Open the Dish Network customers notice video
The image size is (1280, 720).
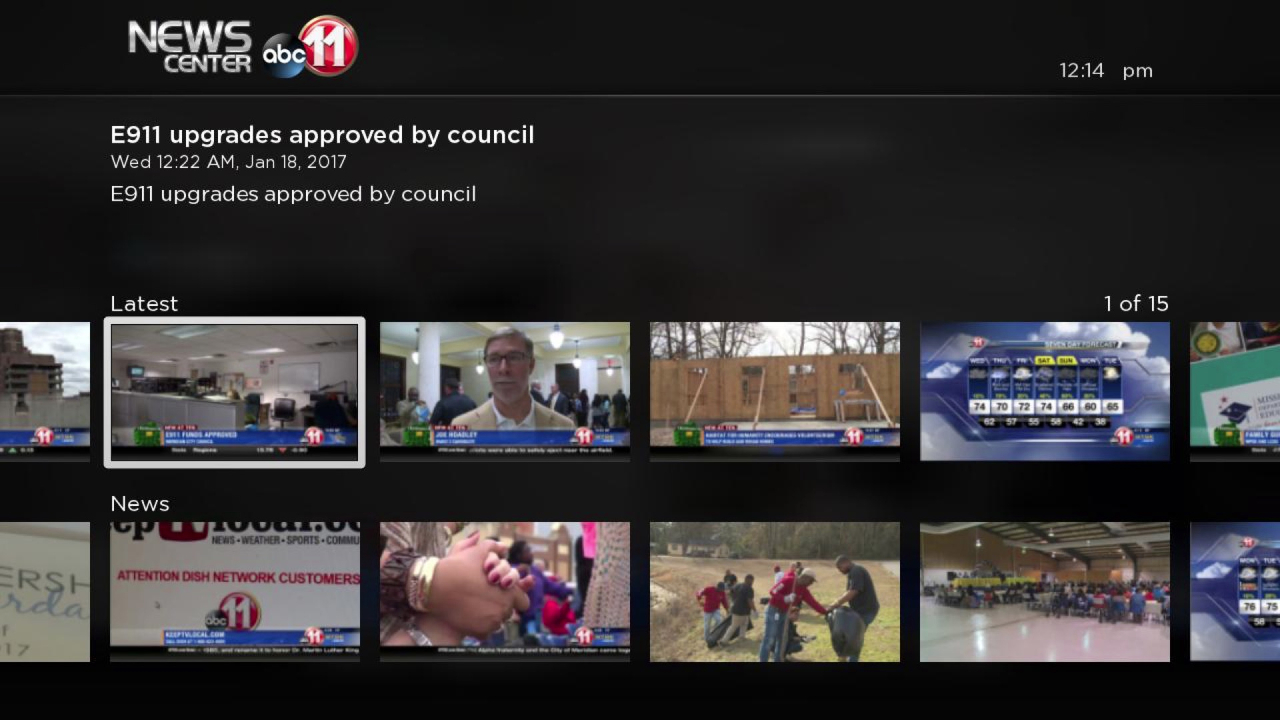point(235,592)
